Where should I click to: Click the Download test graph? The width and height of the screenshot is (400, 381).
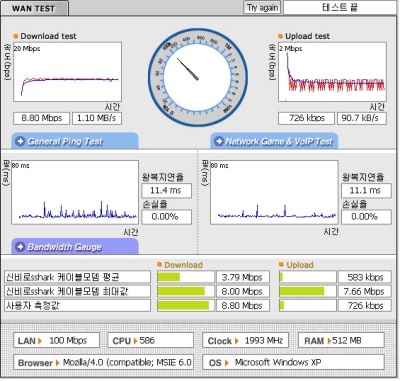click(67, 72)
